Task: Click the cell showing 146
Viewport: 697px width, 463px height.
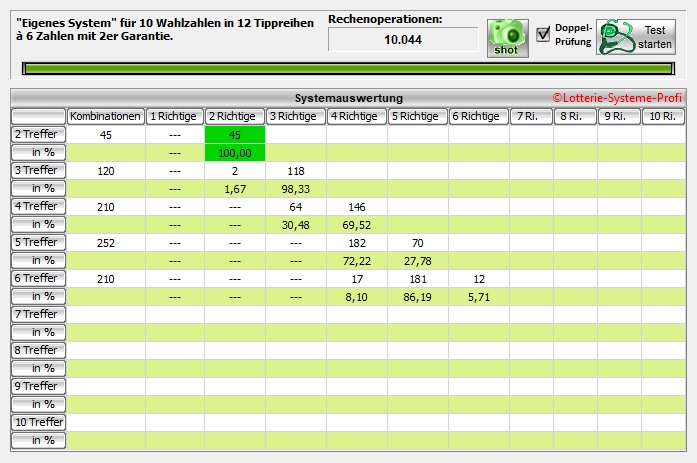Action: tap(357, 207)
